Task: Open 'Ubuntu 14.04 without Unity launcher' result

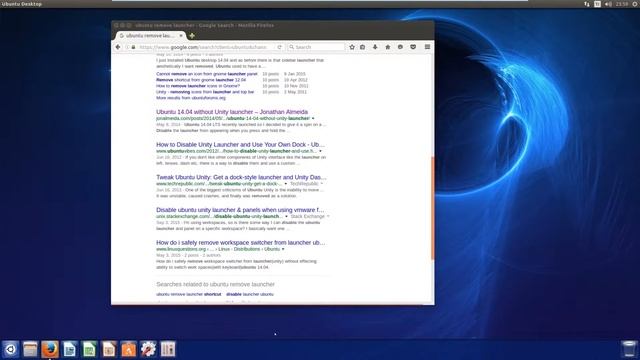Action: 232,112
